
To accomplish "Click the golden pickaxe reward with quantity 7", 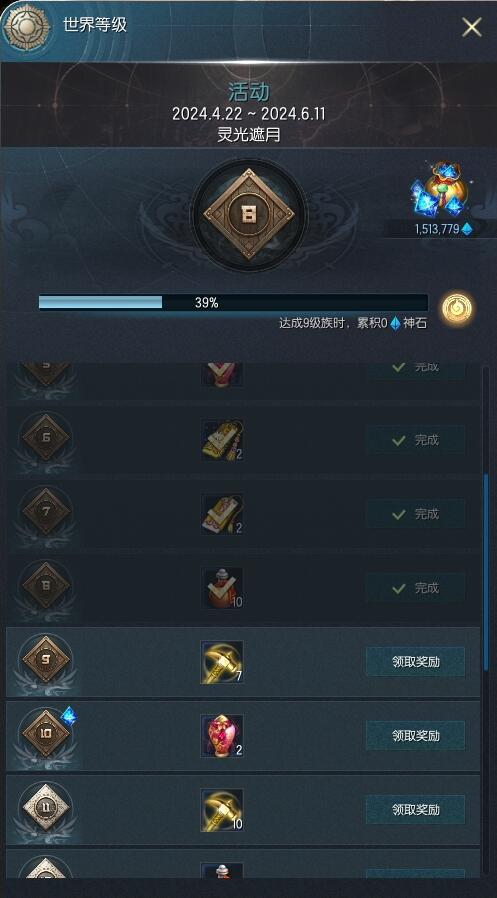I will [222, 662].
